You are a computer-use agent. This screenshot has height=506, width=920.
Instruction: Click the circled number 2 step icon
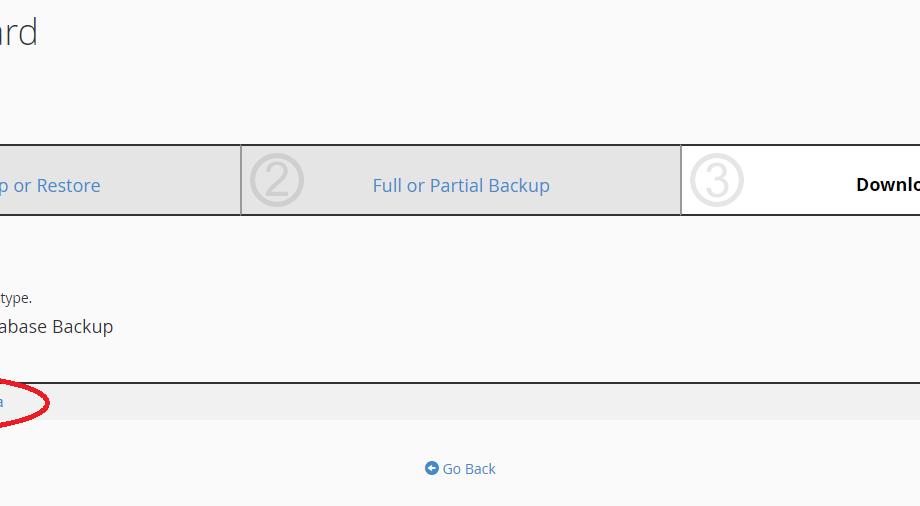coord(277,180)
